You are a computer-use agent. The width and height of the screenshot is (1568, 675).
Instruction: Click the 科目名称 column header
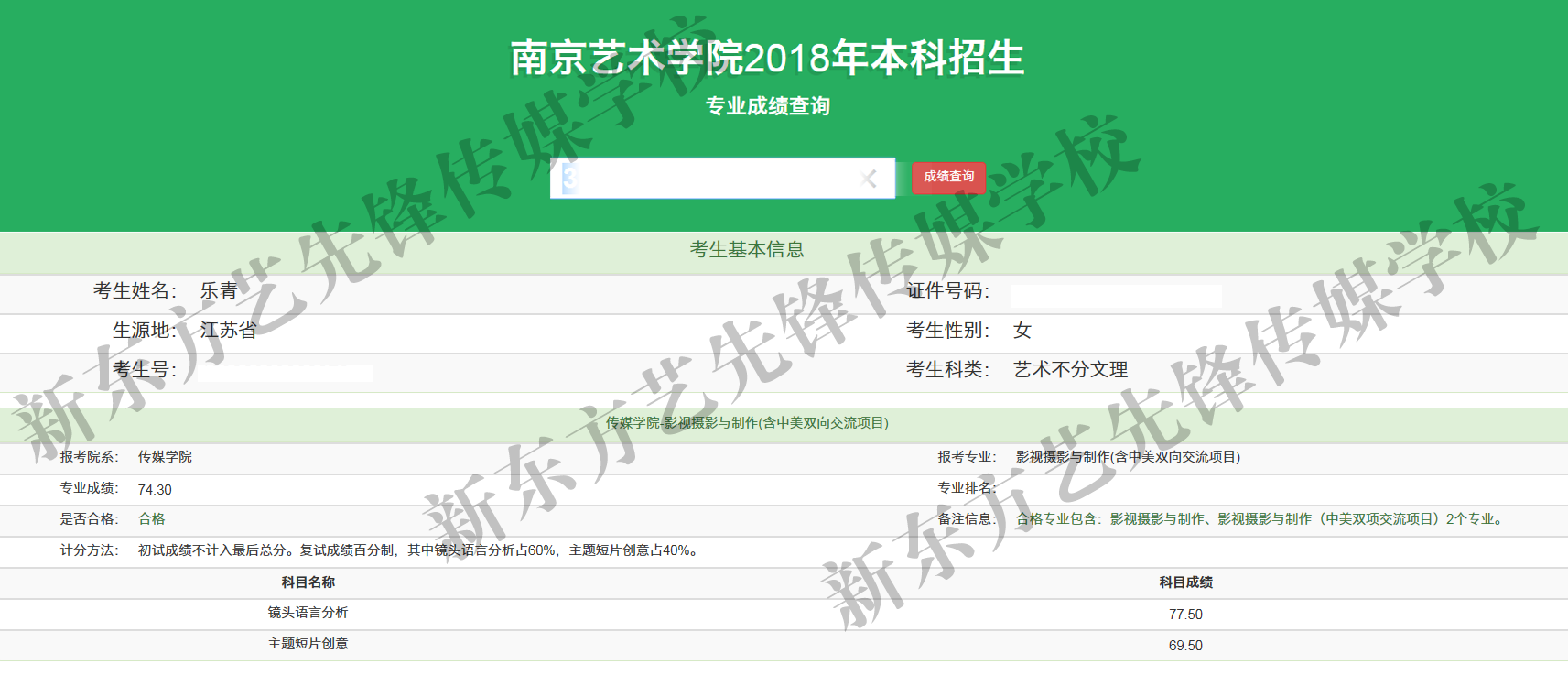pyautogui.click(x=308, y=582)
